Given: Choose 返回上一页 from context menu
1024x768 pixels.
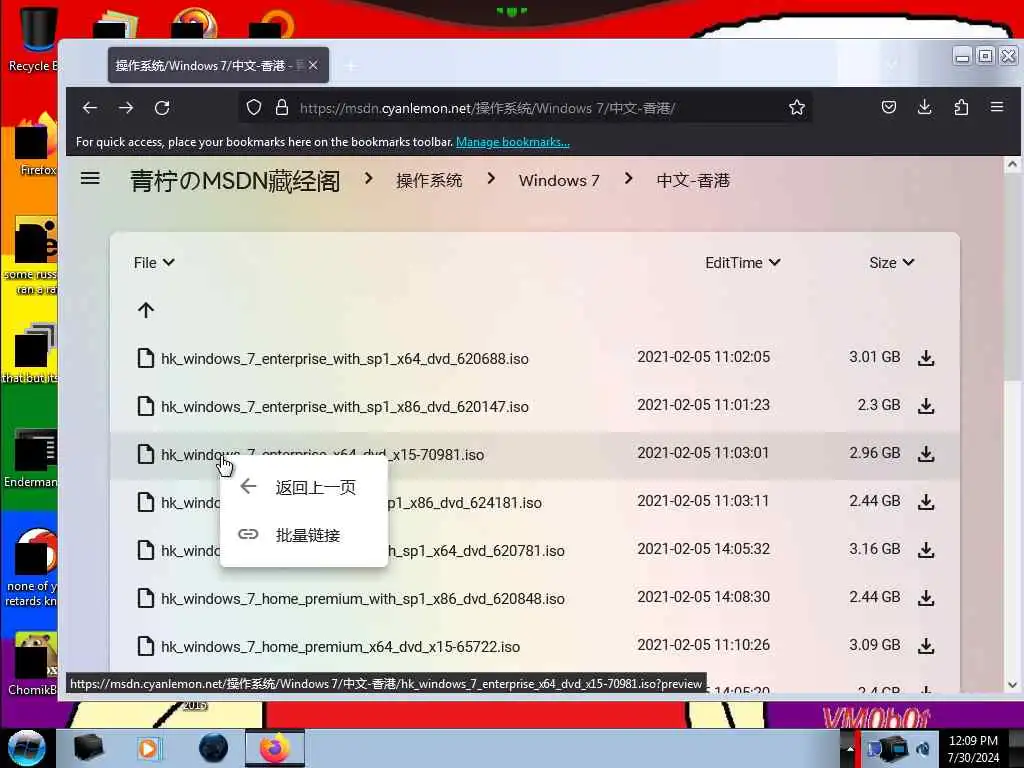Looking at the screenshot, I should tap(304, 487).
